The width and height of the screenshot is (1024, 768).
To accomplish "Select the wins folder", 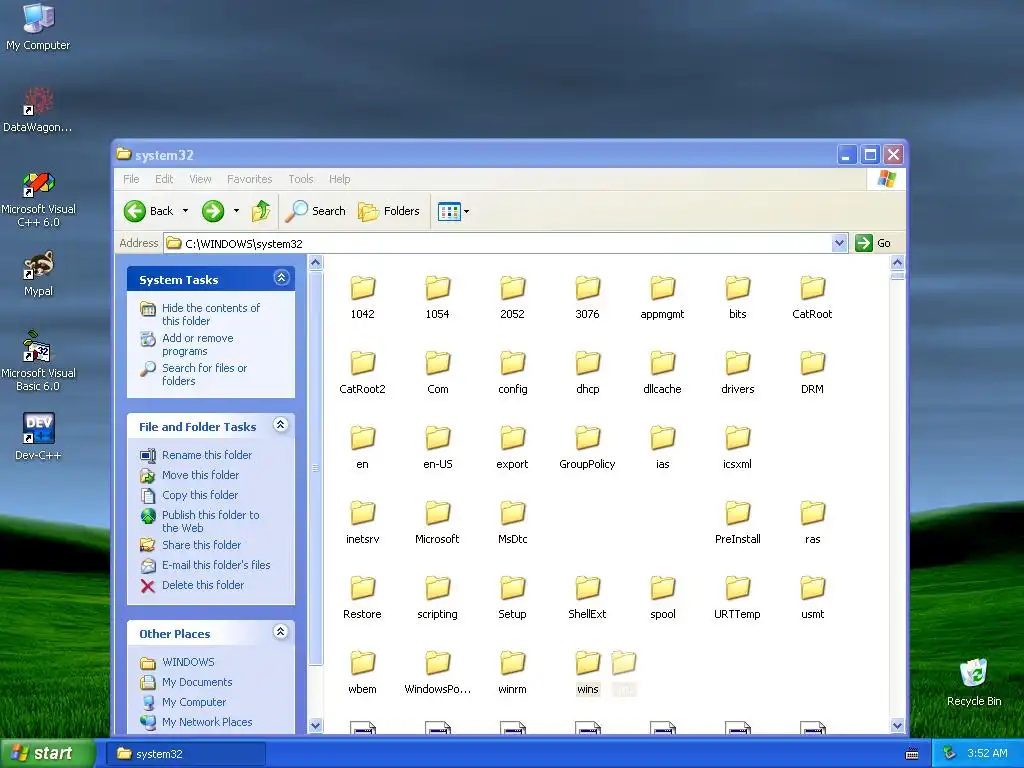I will point(588,673).
